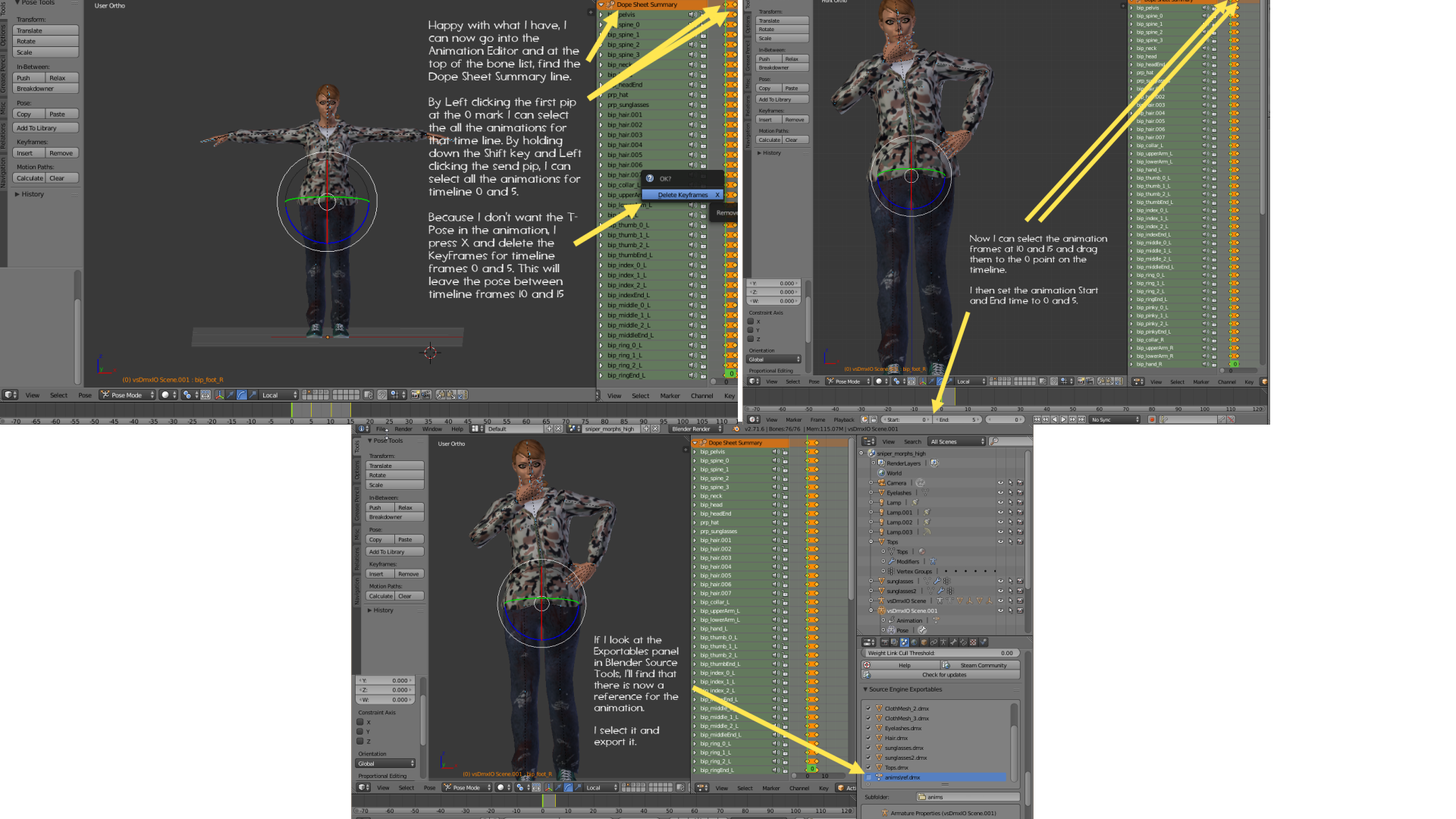Uncheck the Hair.dmx exportable checkbox
The width and height of the screenshot is (1456, 819).
tap(868, 738)
